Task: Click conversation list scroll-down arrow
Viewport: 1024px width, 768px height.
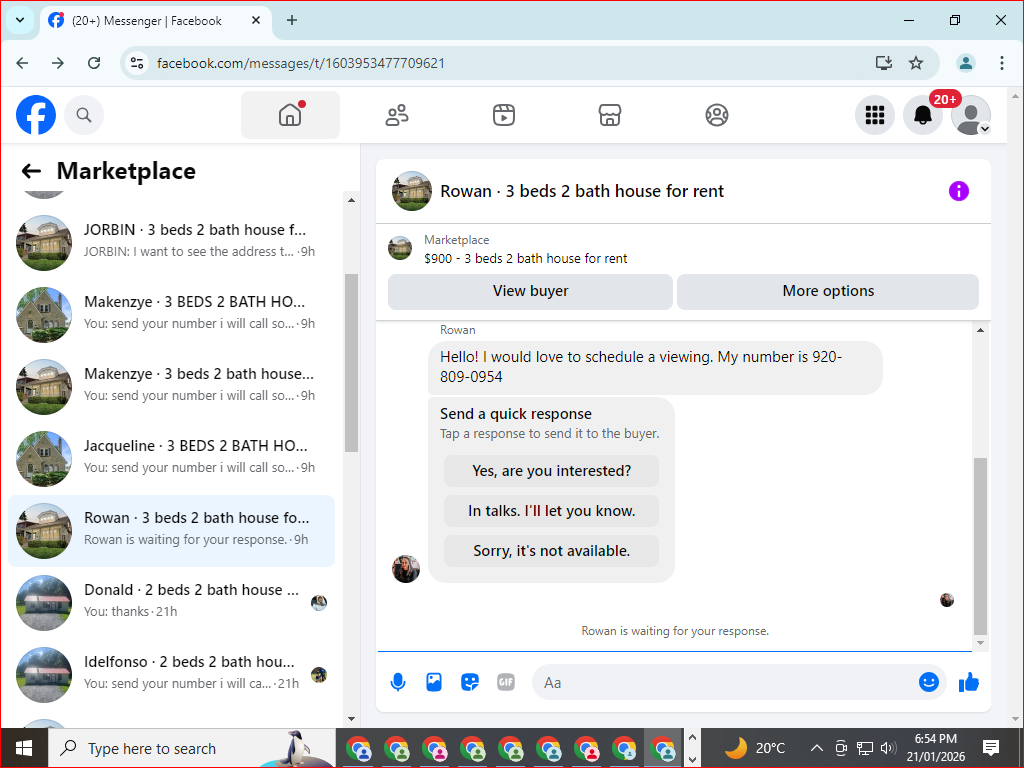Action: tap(351, 719)
